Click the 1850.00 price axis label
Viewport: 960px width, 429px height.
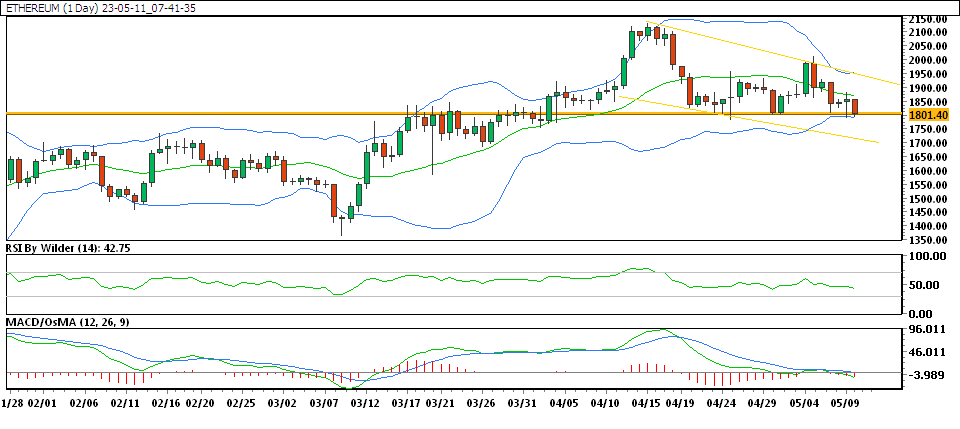click(x=929, y=102)
